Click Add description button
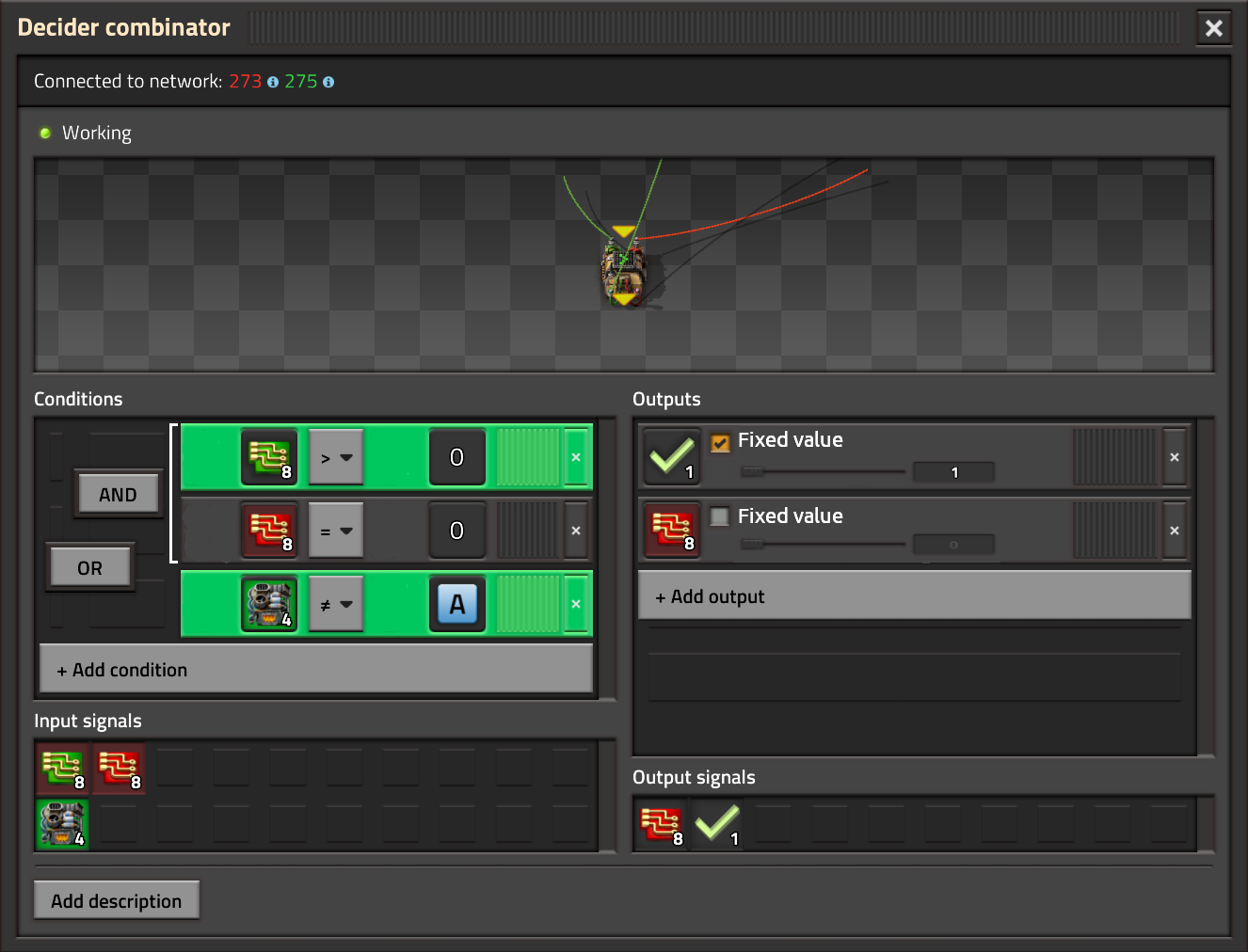This screenshot has height=952, width=1248. tap(117, 901)
